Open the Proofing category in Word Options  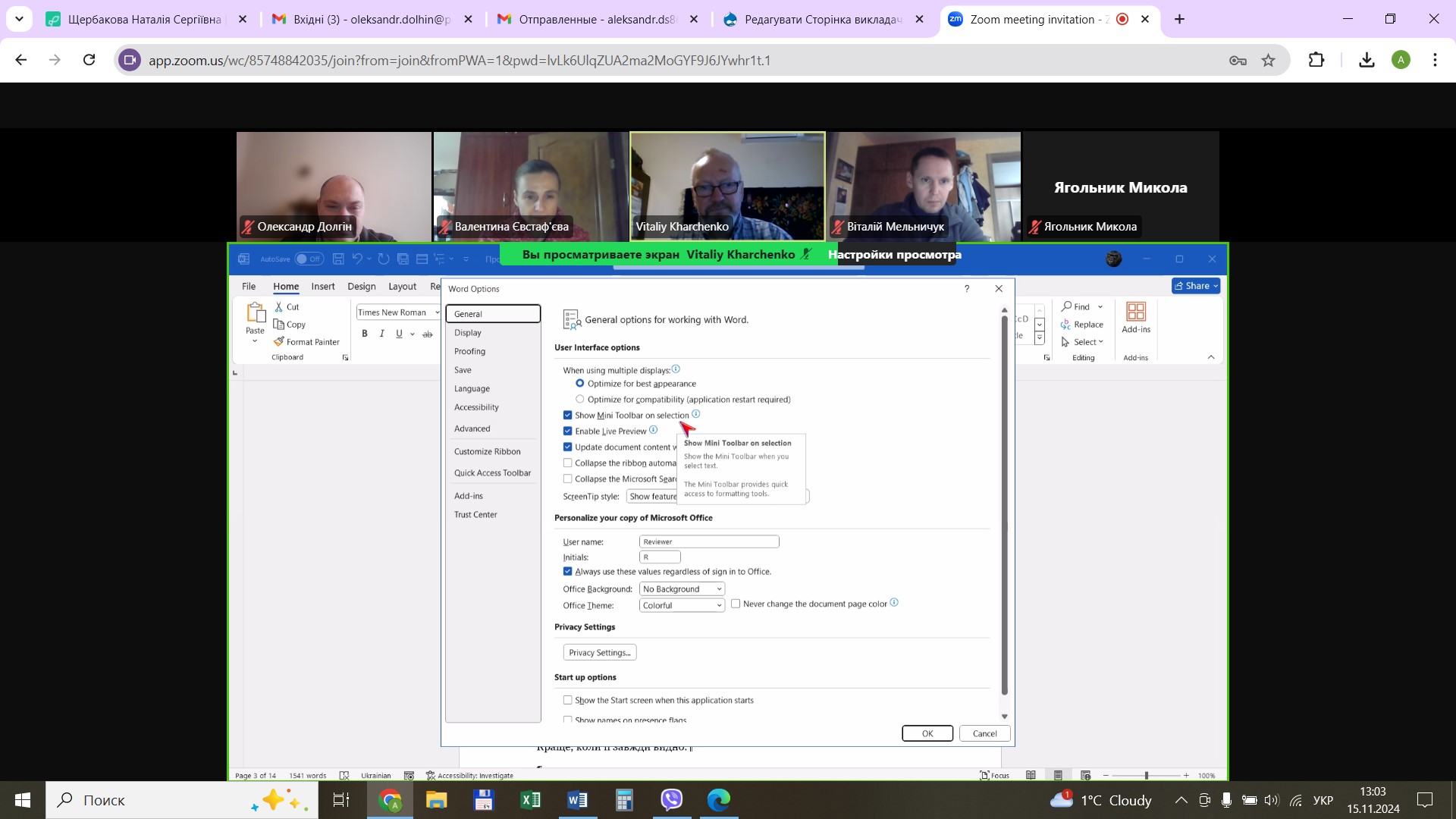pyautogui.click(x=493, y=351)
